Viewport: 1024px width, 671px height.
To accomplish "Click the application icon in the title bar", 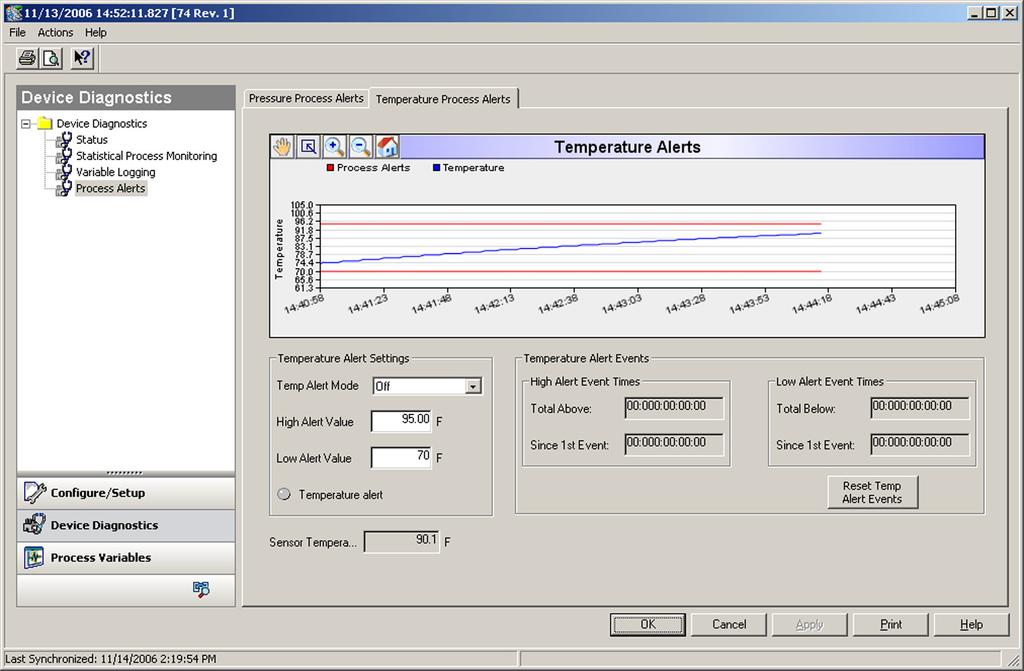I will tap(13, 12).
